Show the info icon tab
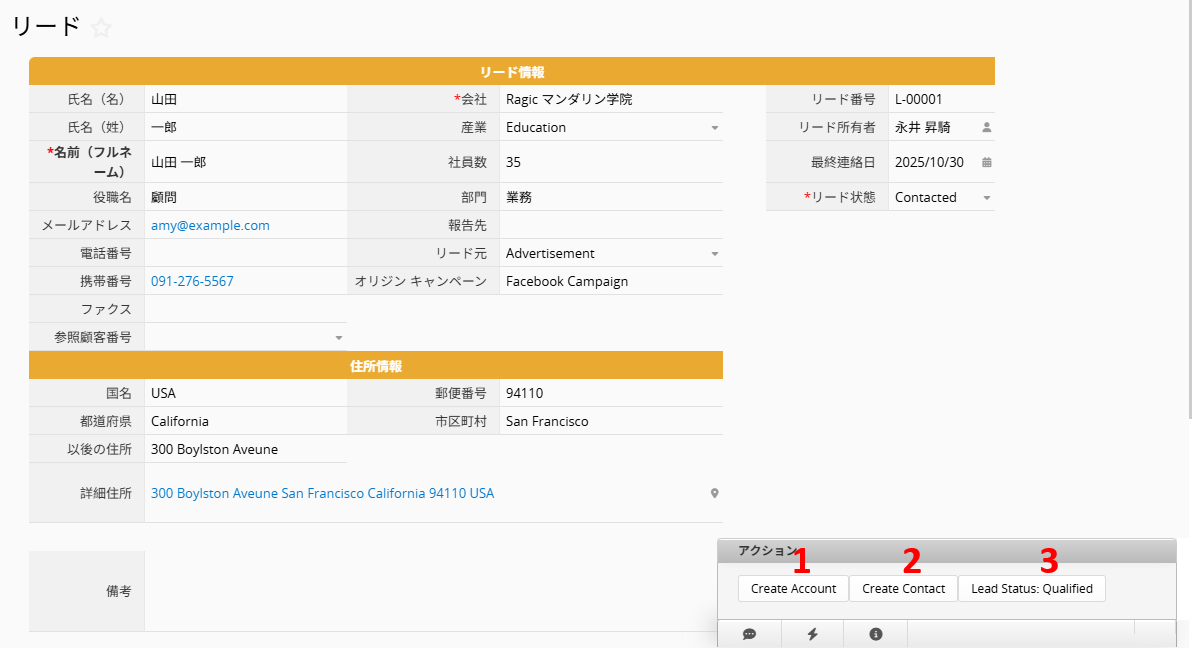Viewport: 1192px width, 648px height. (x=876, y=634)
